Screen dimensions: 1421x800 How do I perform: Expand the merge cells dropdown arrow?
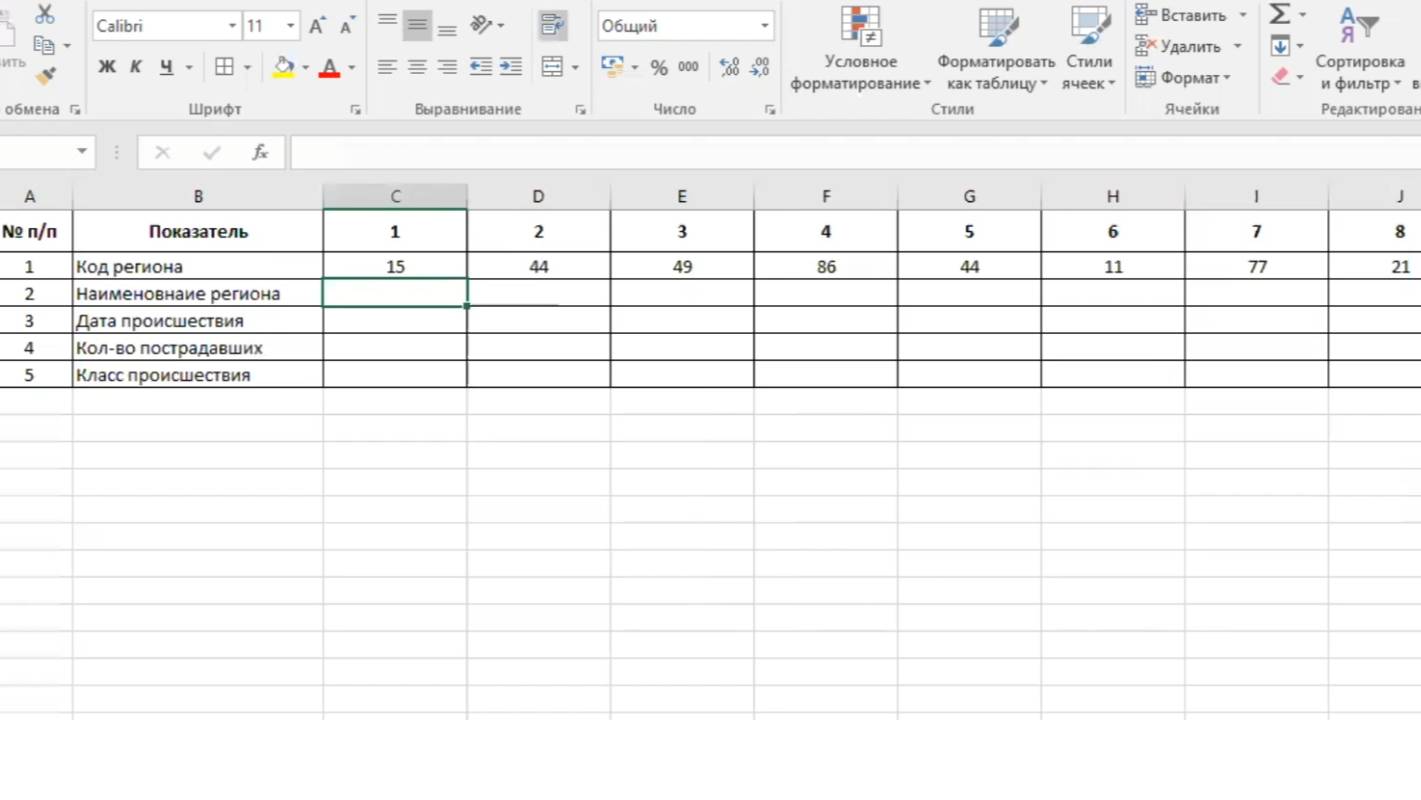pos(575,68)
